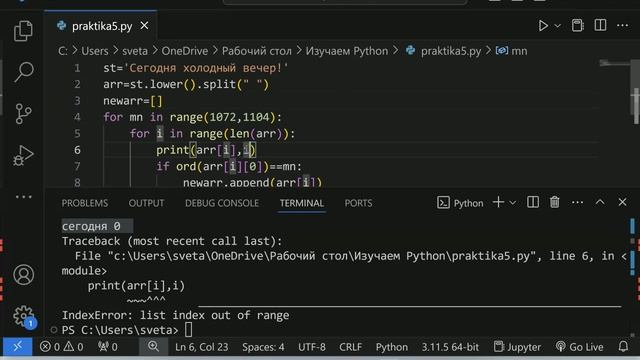
Task: Click the Рабочий стол breadcrumb segment
Action: [257, 51]
